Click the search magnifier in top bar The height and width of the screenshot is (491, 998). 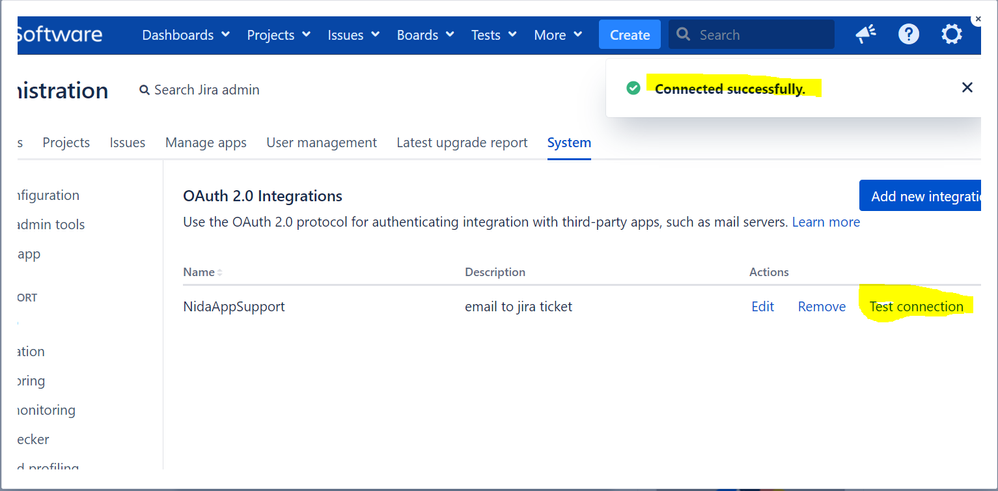pyautogui.click(x=684, y=34)
